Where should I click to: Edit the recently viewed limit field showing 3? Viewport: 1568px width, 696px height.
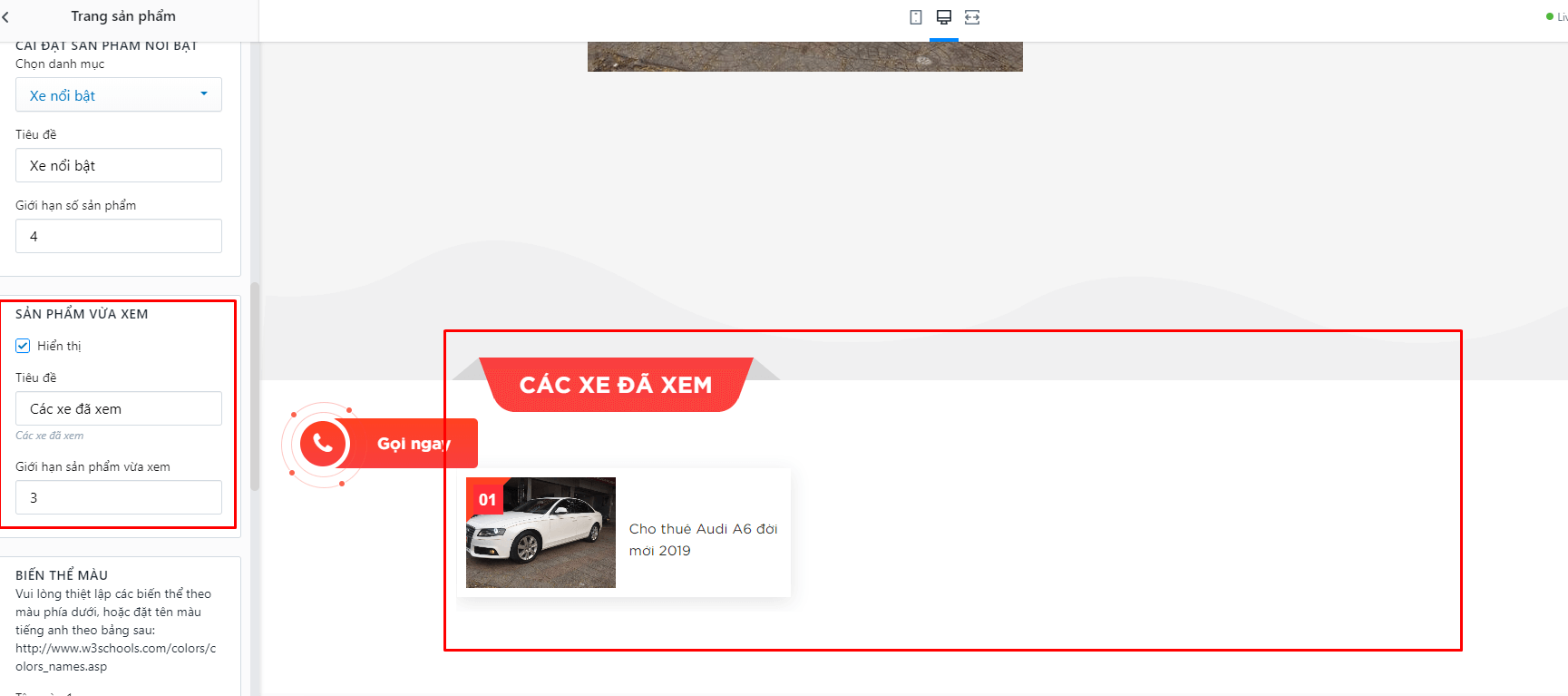click(x=119, y=497)
